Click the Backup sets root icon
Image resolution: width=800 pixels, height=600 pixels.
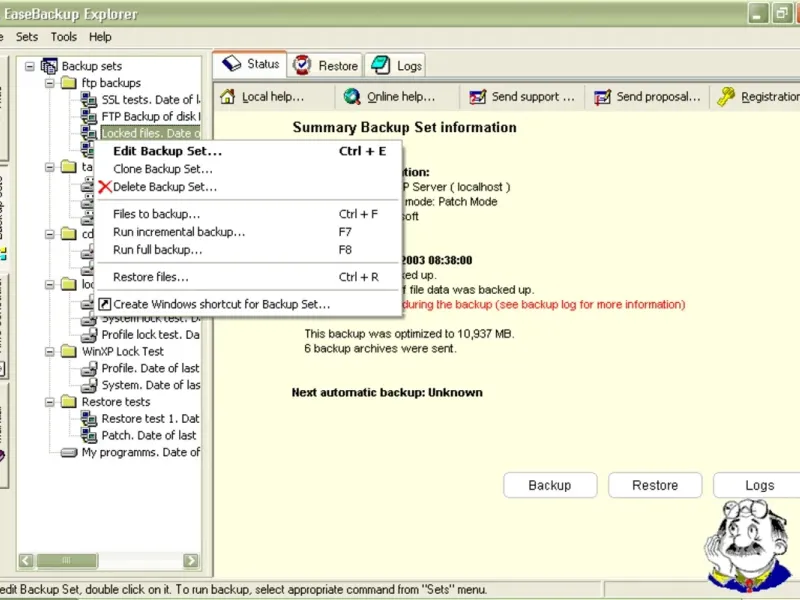49,66
